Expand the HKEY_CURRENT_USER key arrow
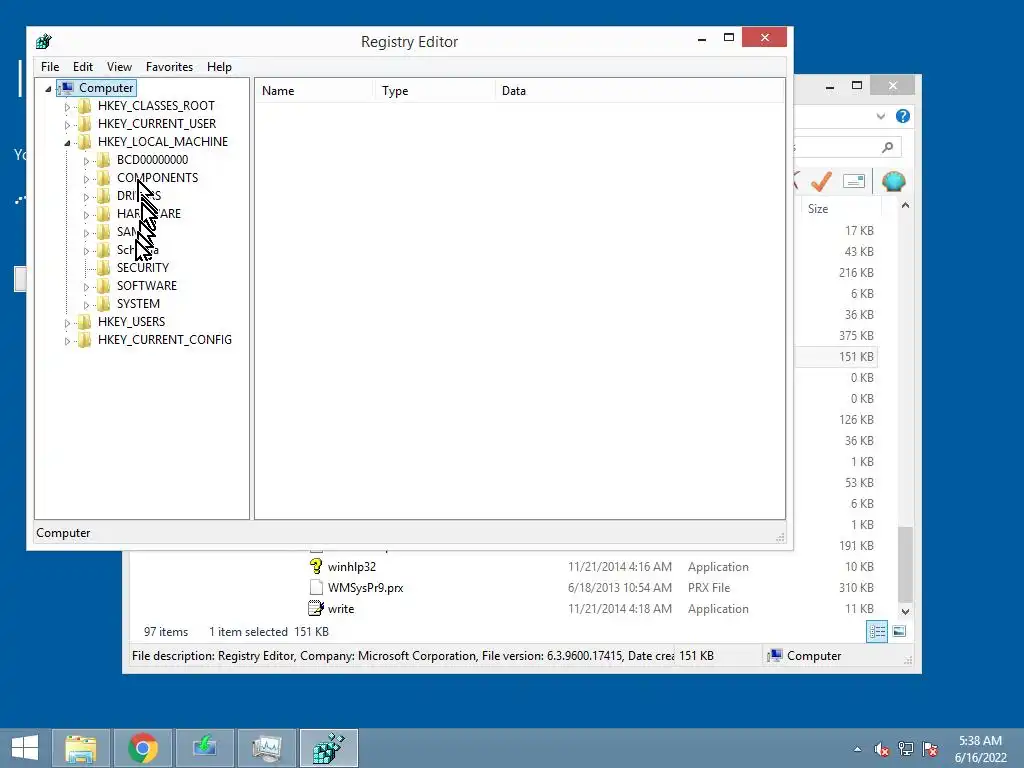 (x=67, y=125)
